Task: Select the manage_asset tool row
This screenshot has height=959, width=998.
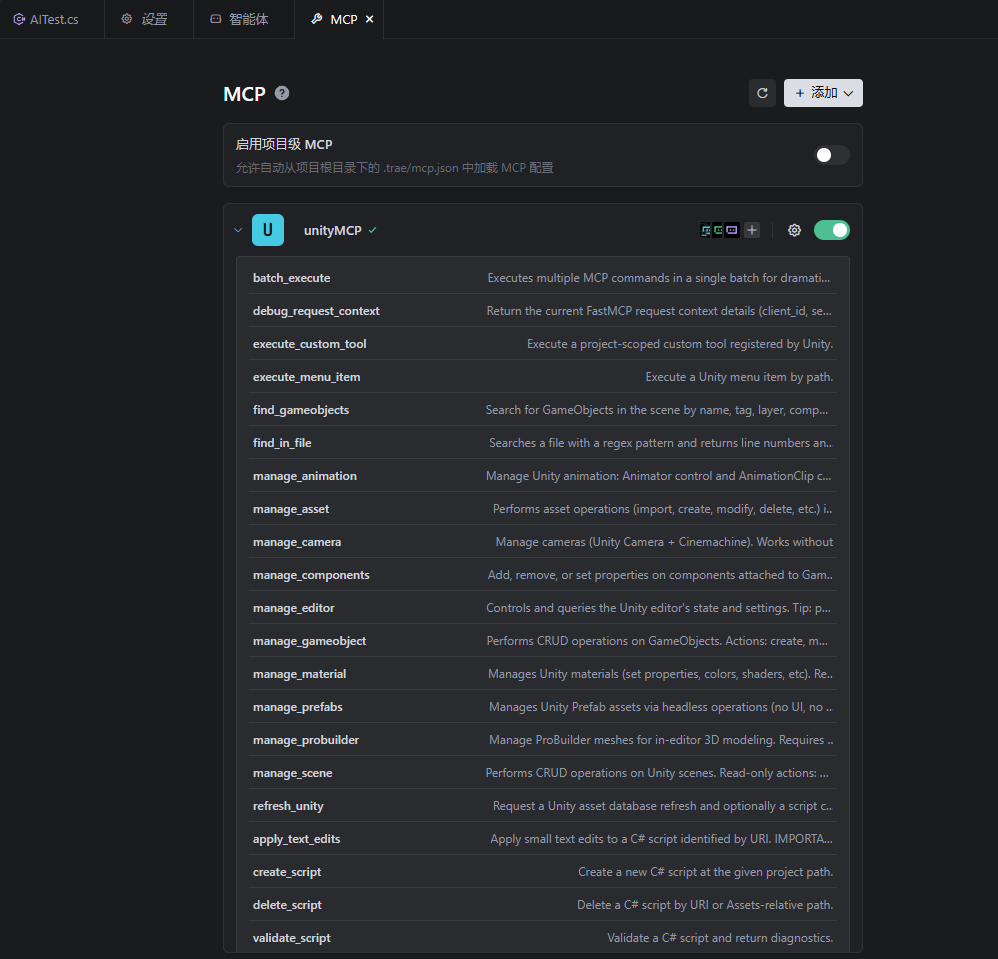Action: pyautogui.click(x=542, y=509)
